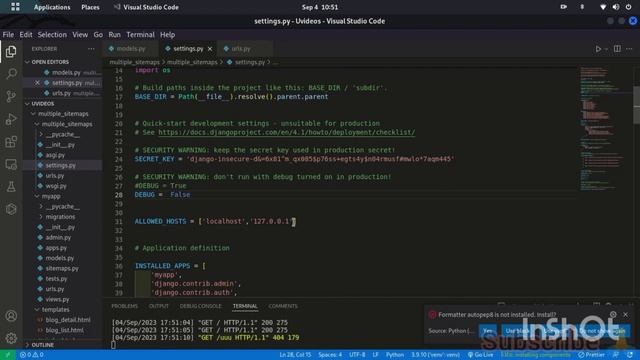Click the Prettier status bar item
Viewport: 640px width, 360px height.
(x=591, y=355)
